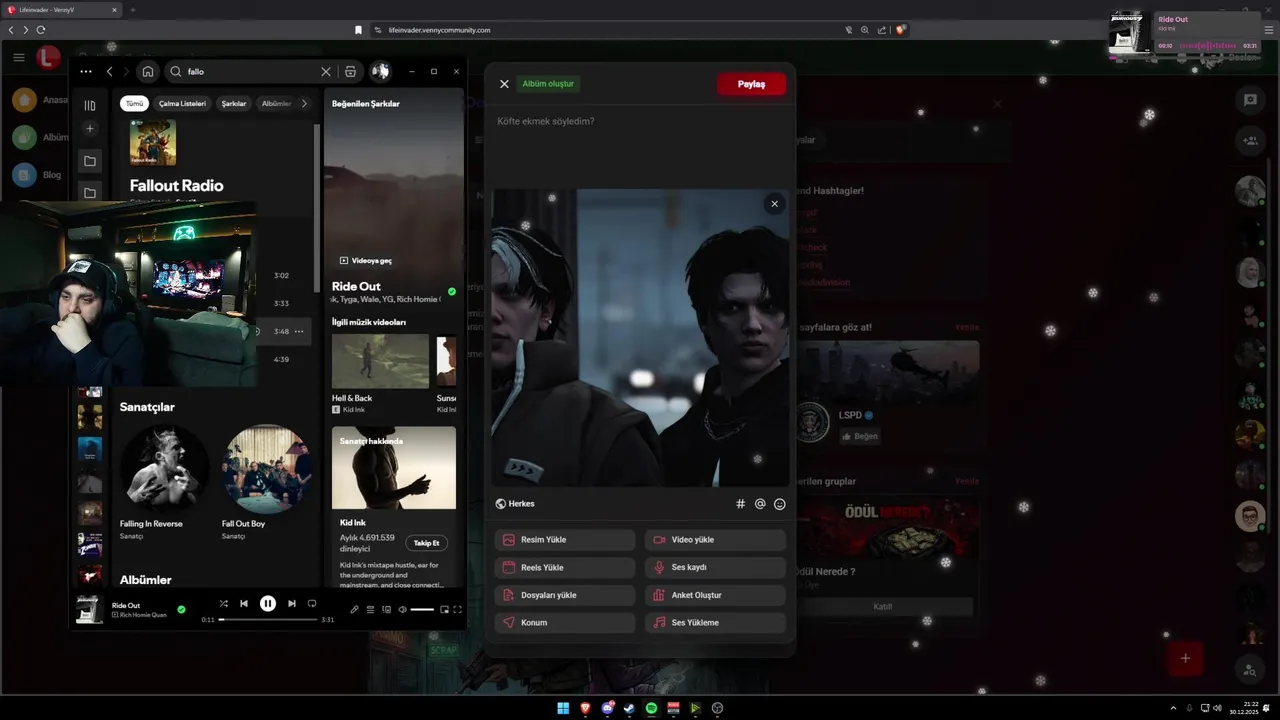Click the Videoya geç button

pos(366,260)
